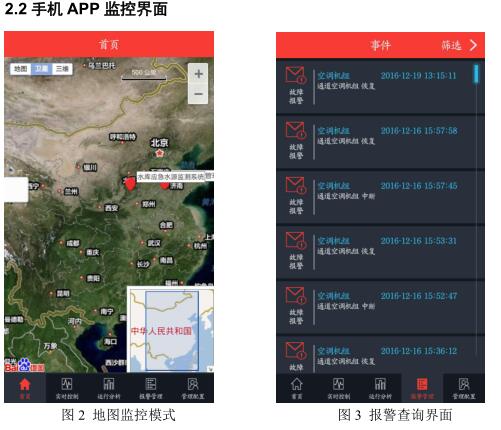
Task: Collapse the overview mini-map corner arrow
Action: [210, 369]
